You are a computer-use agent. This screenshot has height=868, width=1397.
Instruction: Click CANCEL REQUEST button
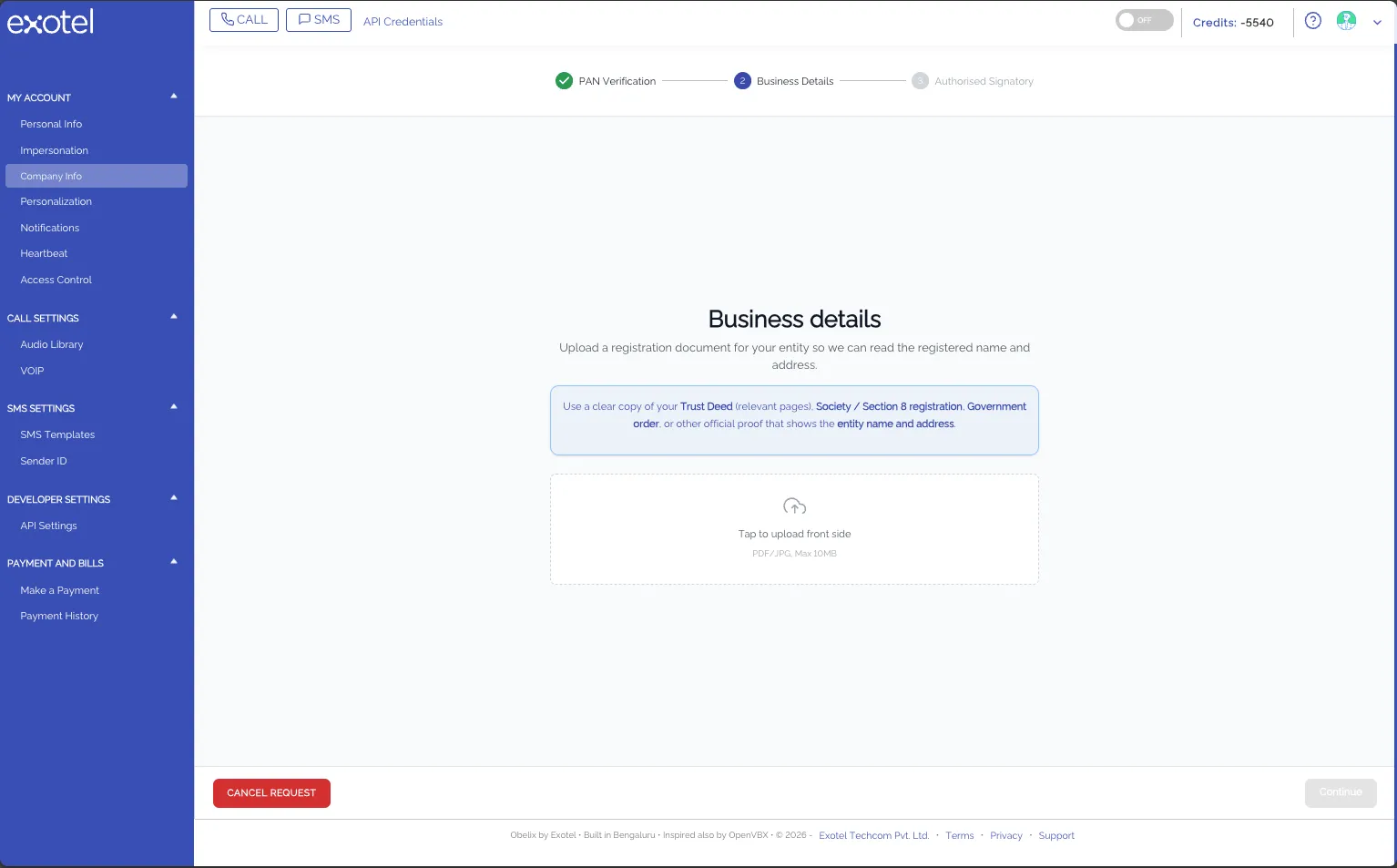pos(271,793)
